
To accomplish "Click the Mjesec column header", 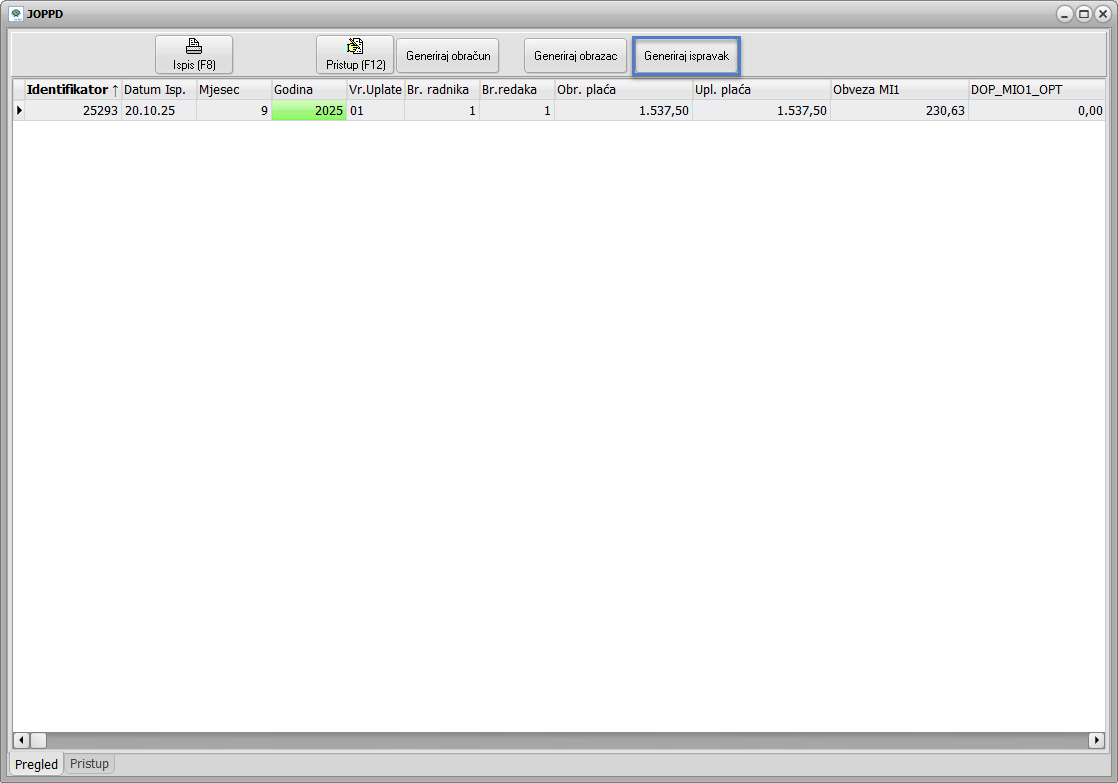I will [233, 89].
